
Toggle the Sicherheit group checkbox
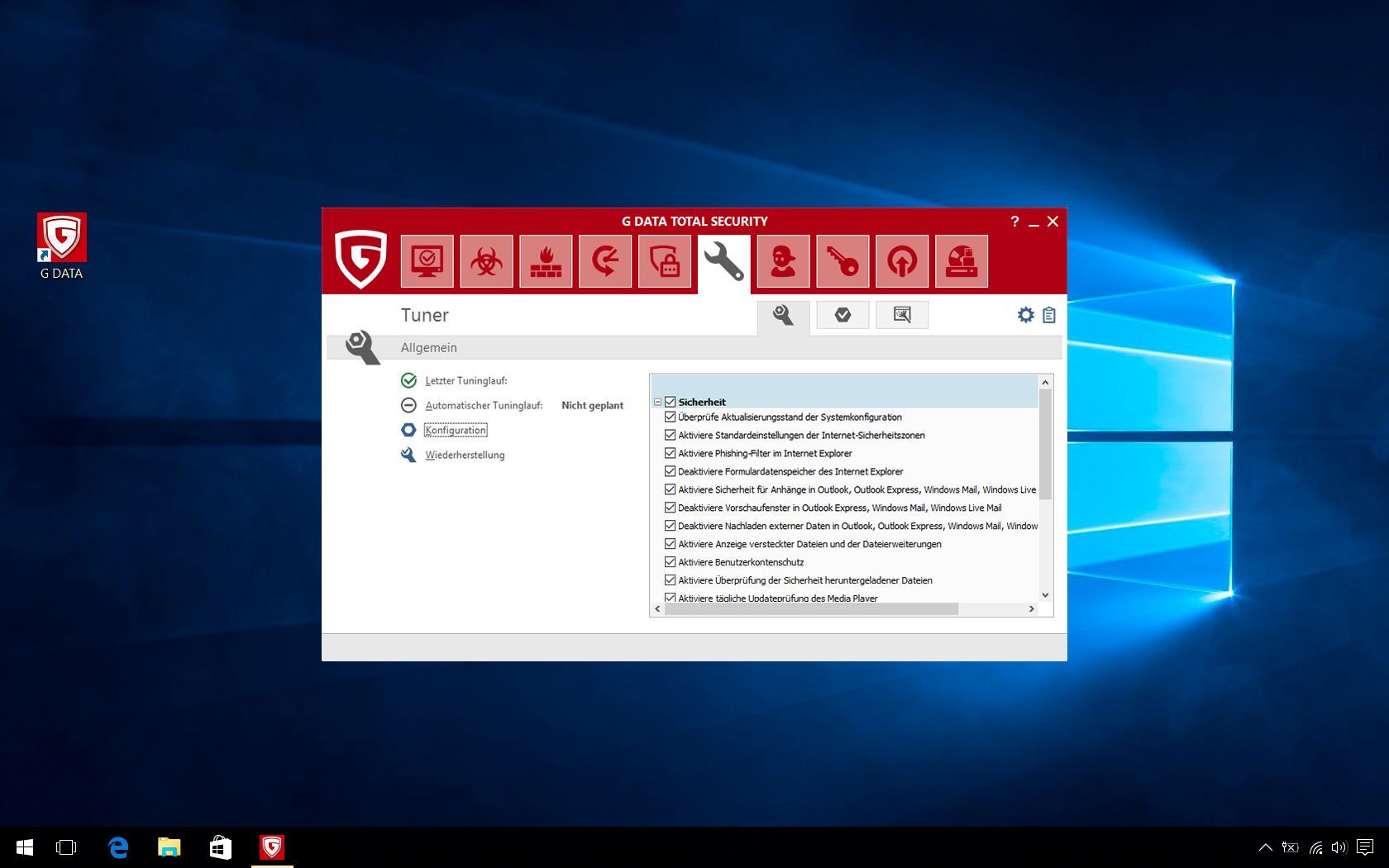tap(671, 402)
